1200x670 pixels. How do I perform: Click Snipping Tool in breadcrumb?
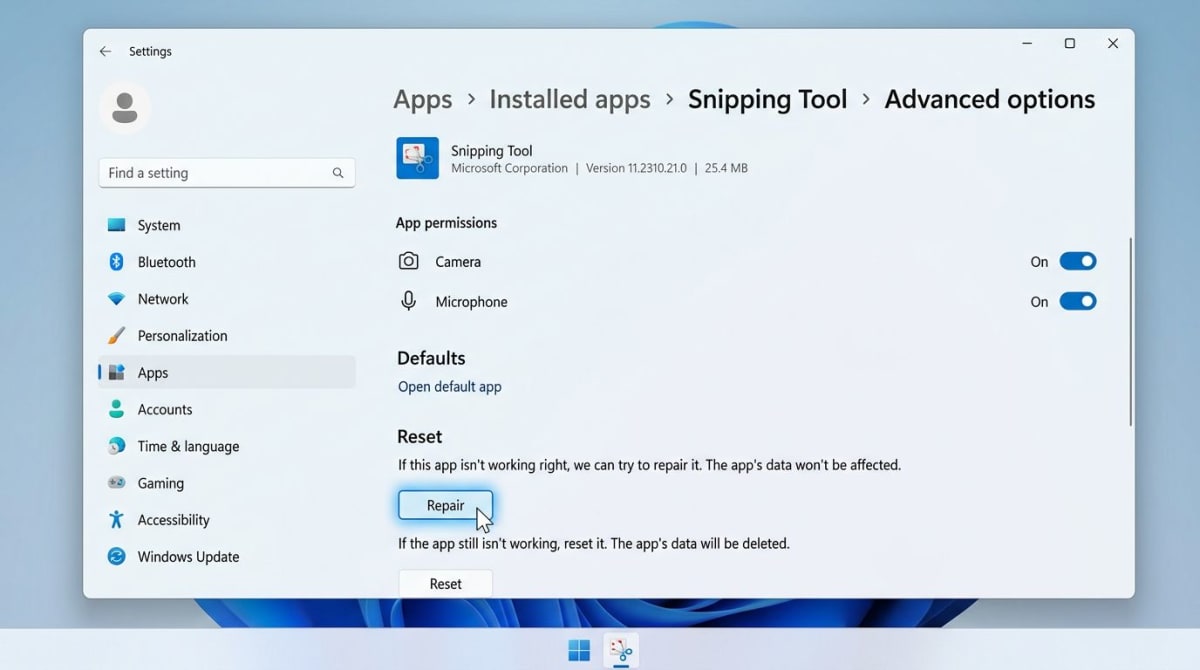768,100
